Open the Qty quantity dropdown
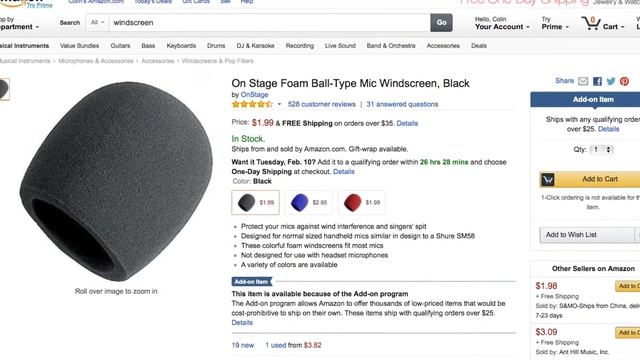The width and height of the screenshot is (640, 360). [602, 150]
